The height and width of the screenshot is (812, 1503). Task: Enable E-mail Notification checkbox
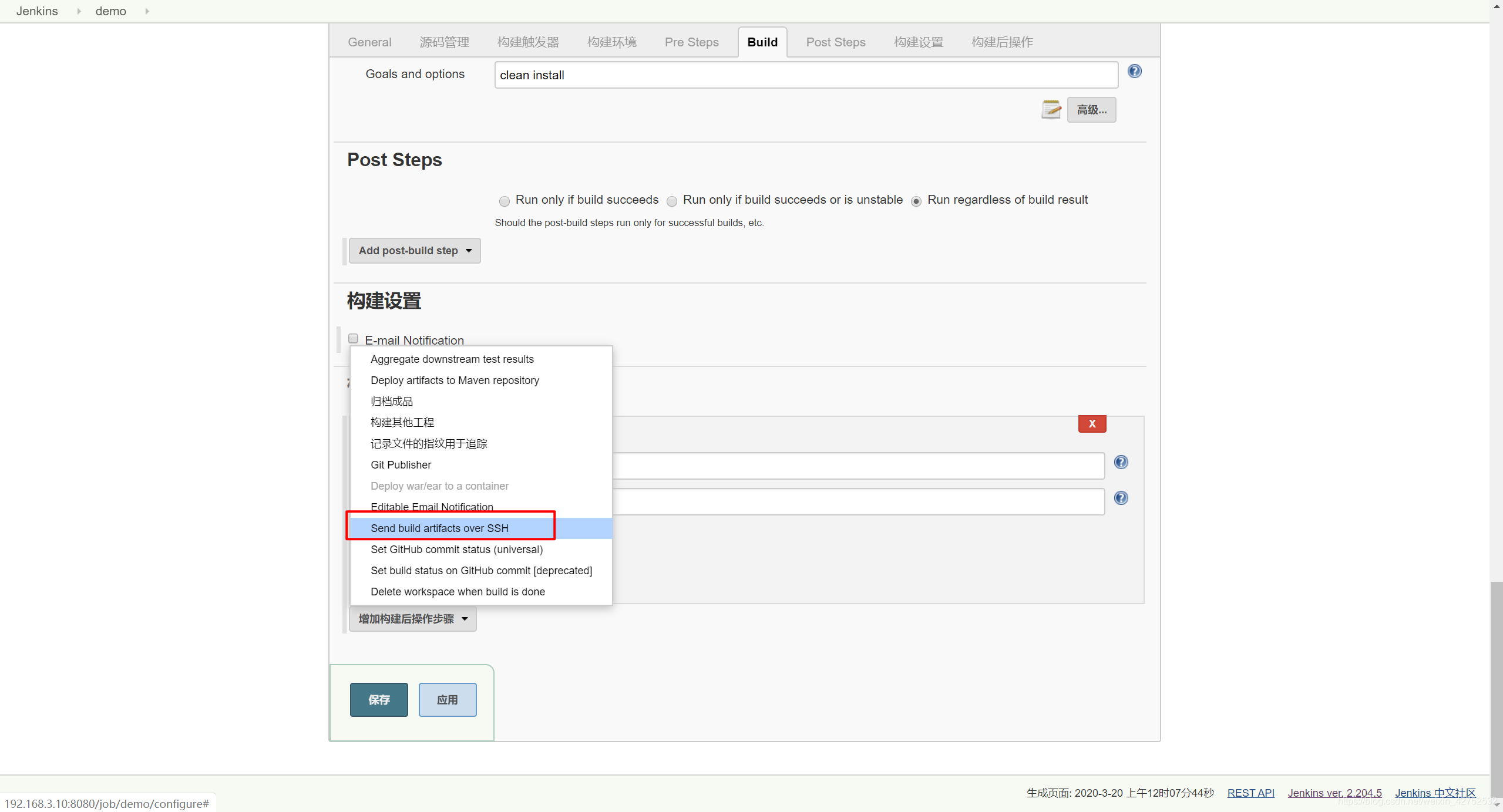[353, 339]
